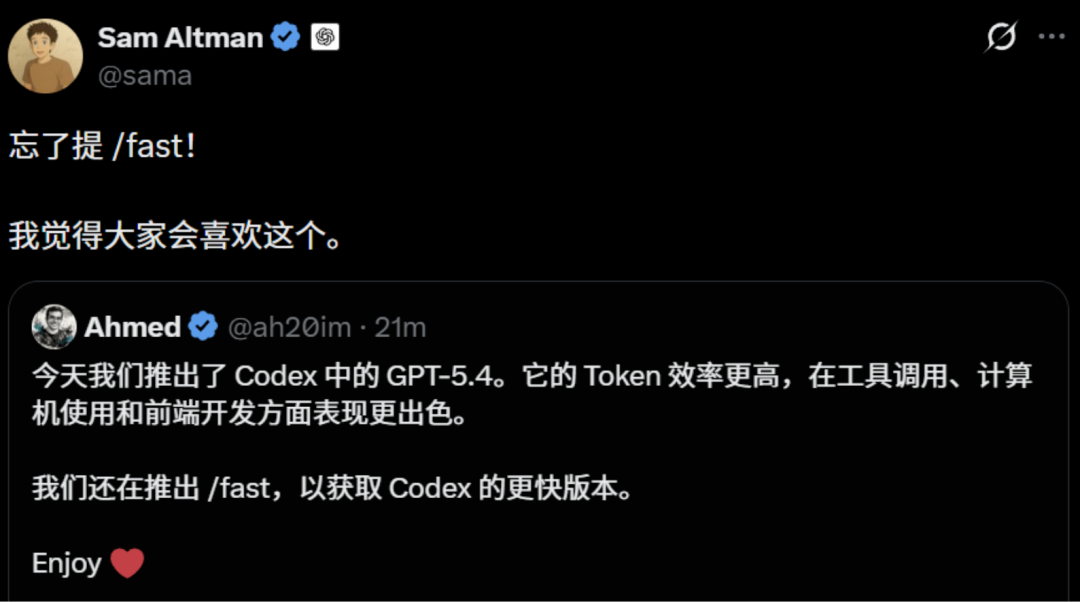1080x602 pixels.
Task: Click the GPT-5.4 text in quoted tweet
Action: [440, 376]
